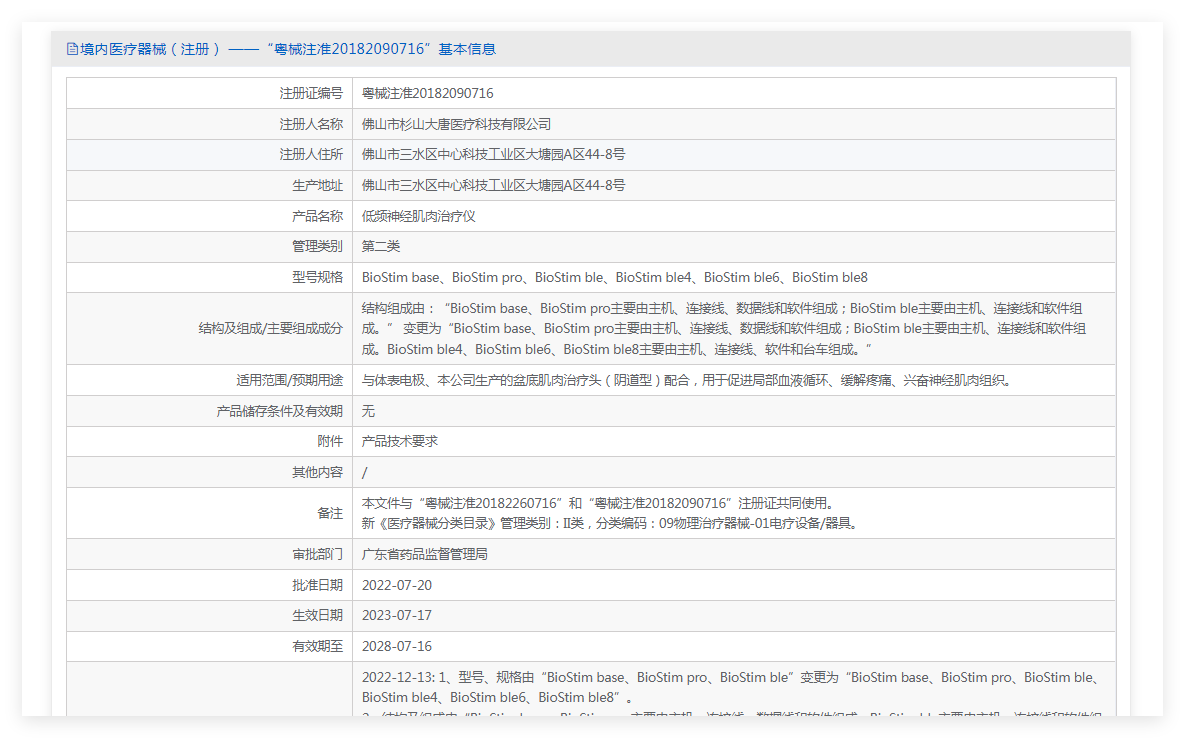Select approval date 2022-07-20

(397, 585)
